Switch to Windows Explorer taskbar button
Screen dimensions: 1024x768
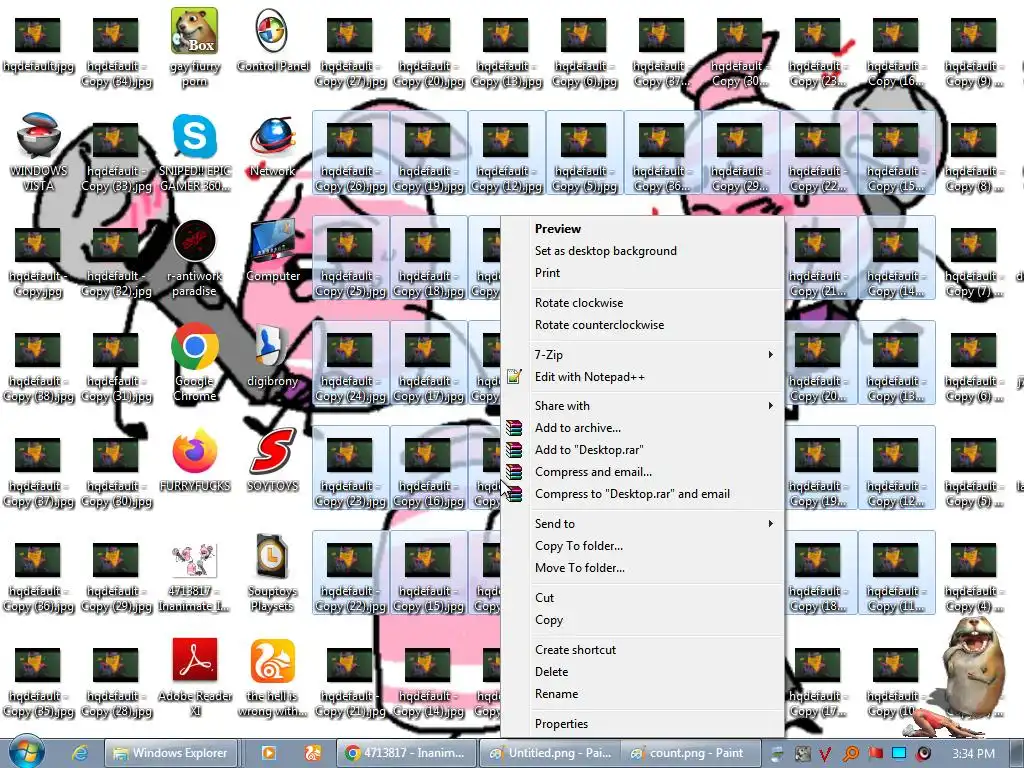(170, 753)
